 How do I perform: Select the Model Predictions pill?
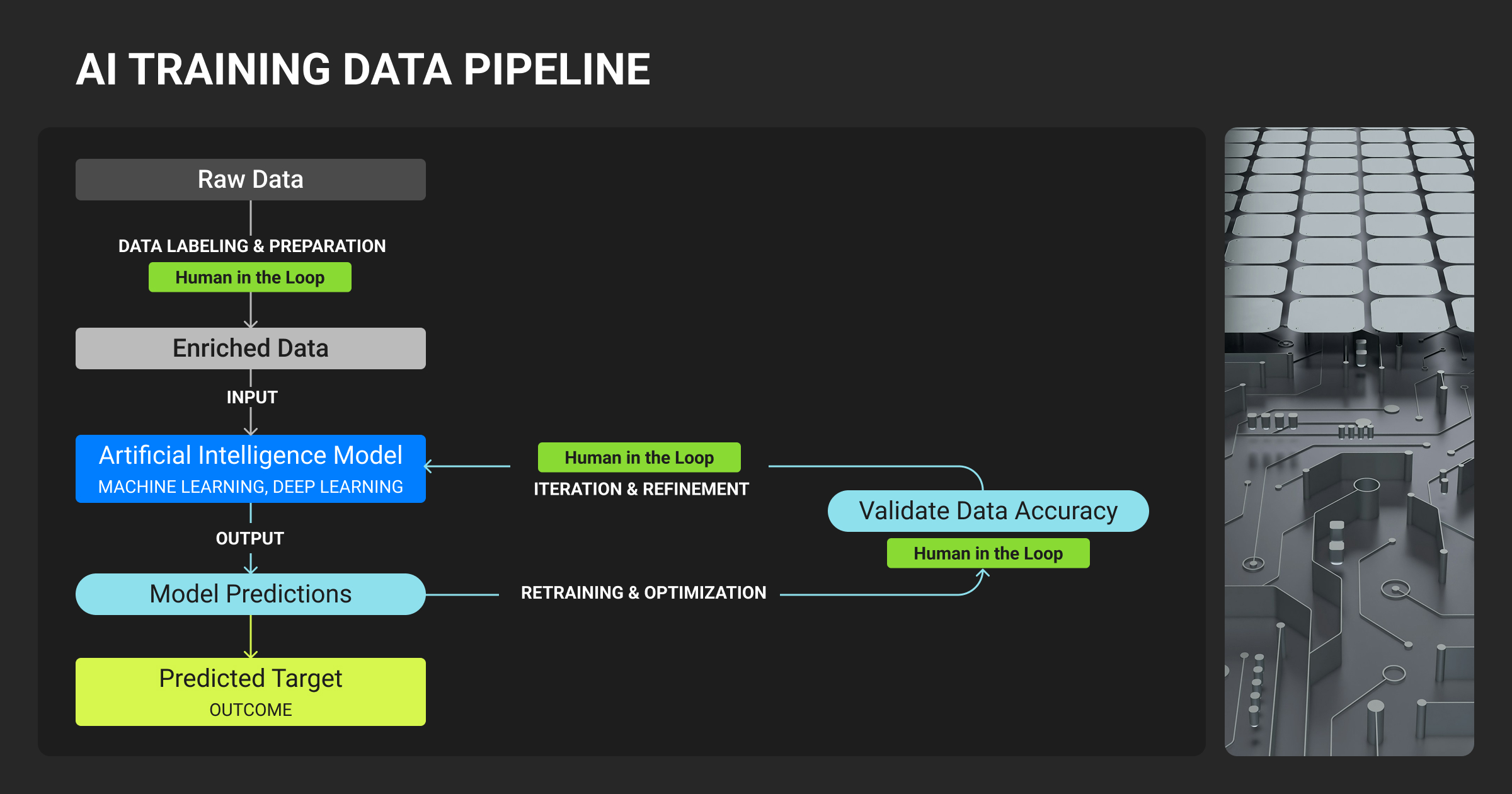[250, 594]
